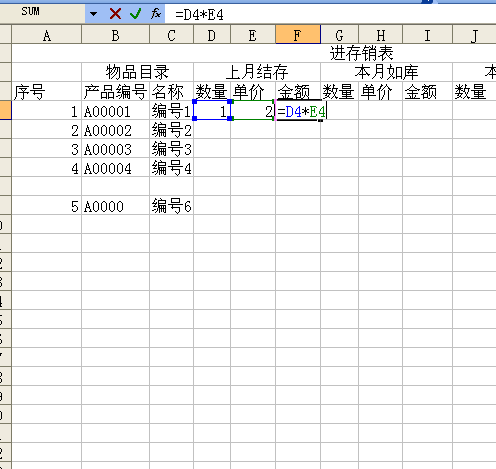Viewport: 496px width, 469px height.
Task: Click serial number 4 in column A
Action: 47,168
